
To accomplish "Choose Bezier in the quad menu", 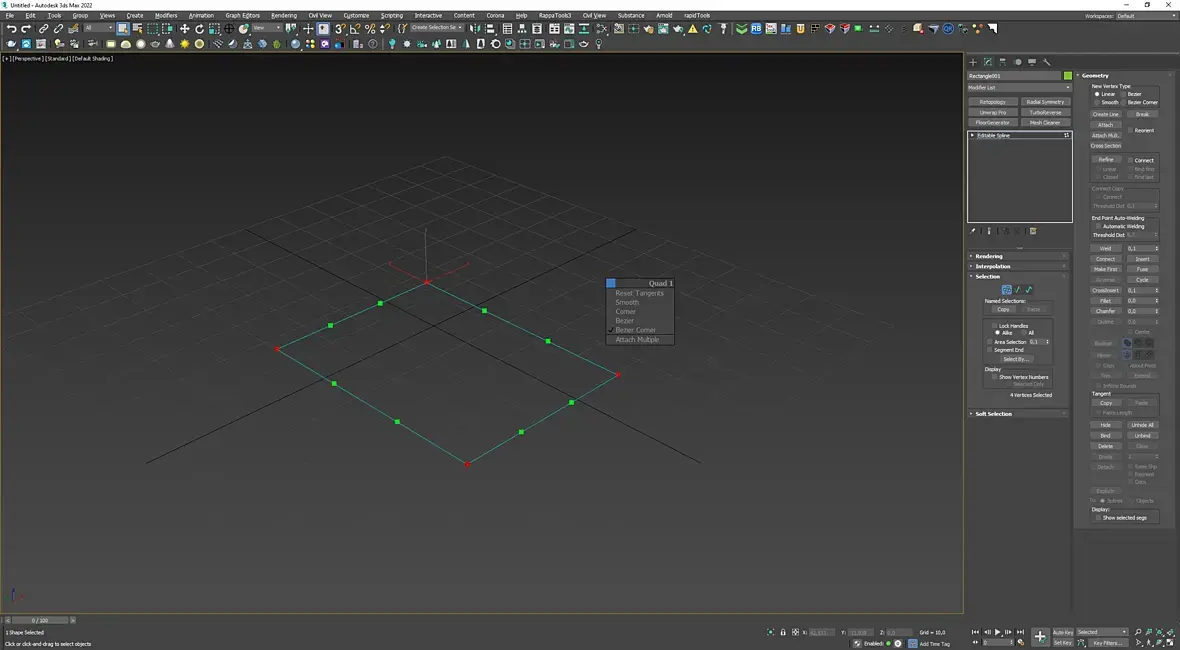I will coord(625,321).
